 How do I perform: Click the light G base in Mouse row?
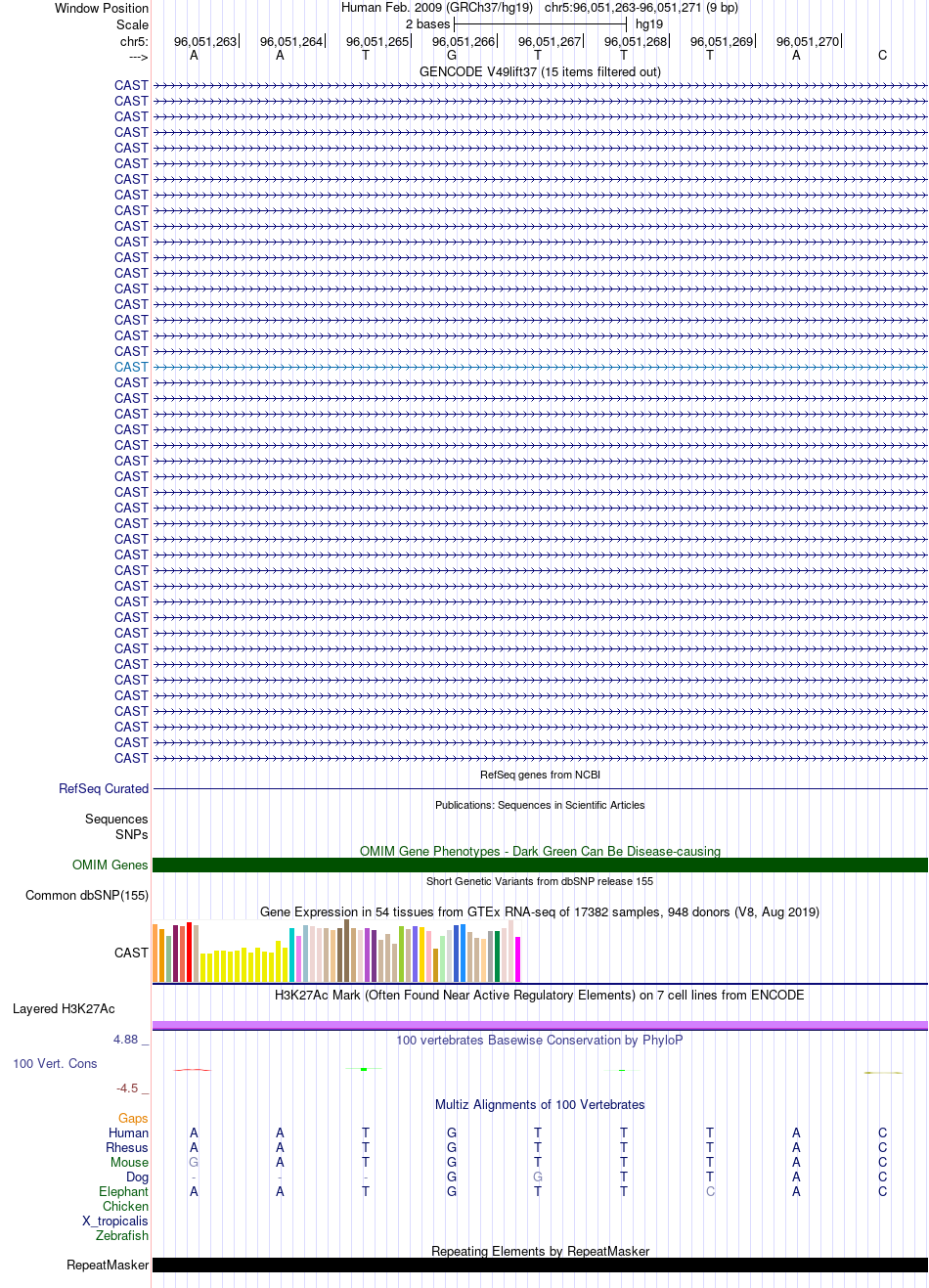click(x=194, y=1162)
